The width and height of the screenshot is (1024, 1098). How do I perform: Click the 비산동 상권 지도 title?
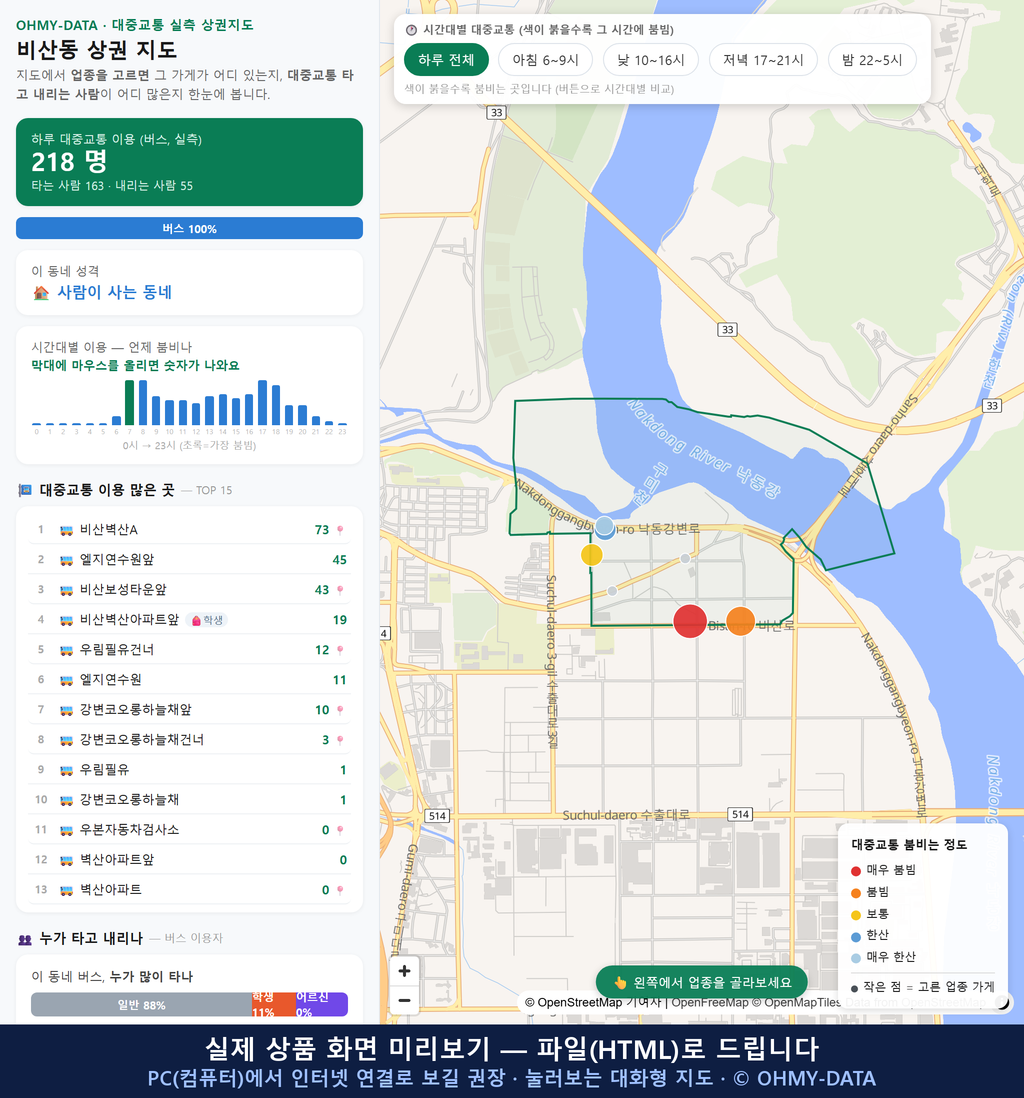point(97,50)
